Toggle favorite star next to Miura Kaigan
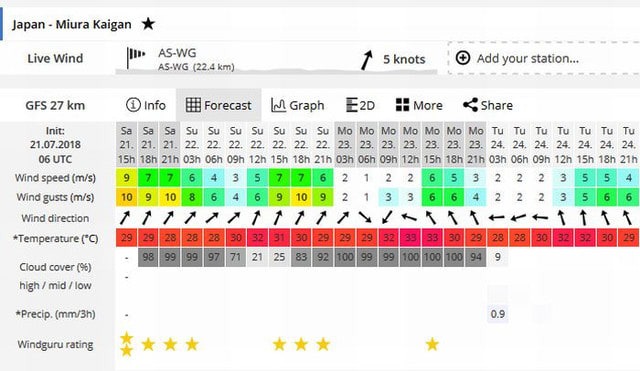Screen dimensions: 640x371 pos(148,24)
